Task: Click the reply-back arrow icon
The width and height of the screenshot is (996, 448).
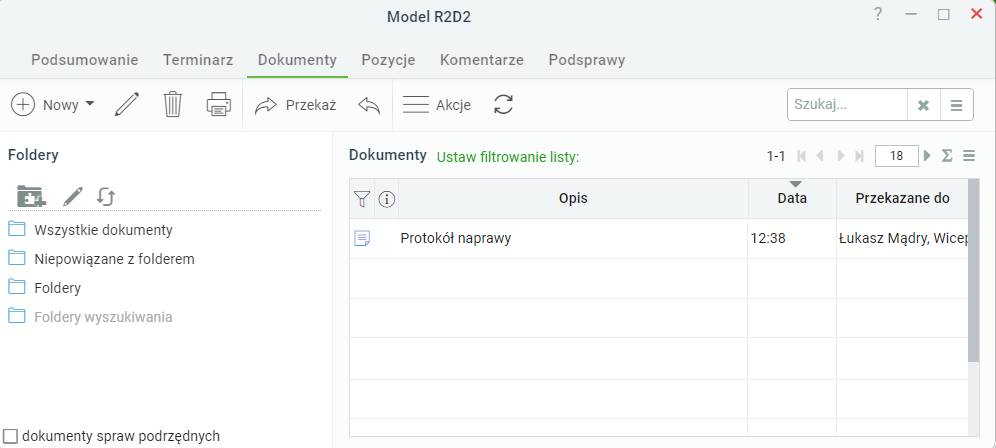Action: tap(368, 105)
